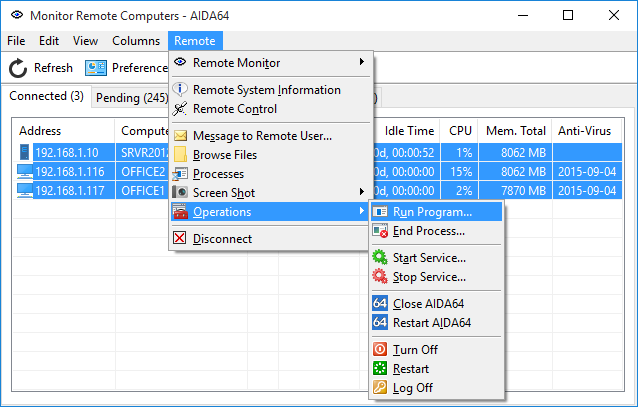
Task: Click the red Stop Service gear icon
Action: click(380, 277)
